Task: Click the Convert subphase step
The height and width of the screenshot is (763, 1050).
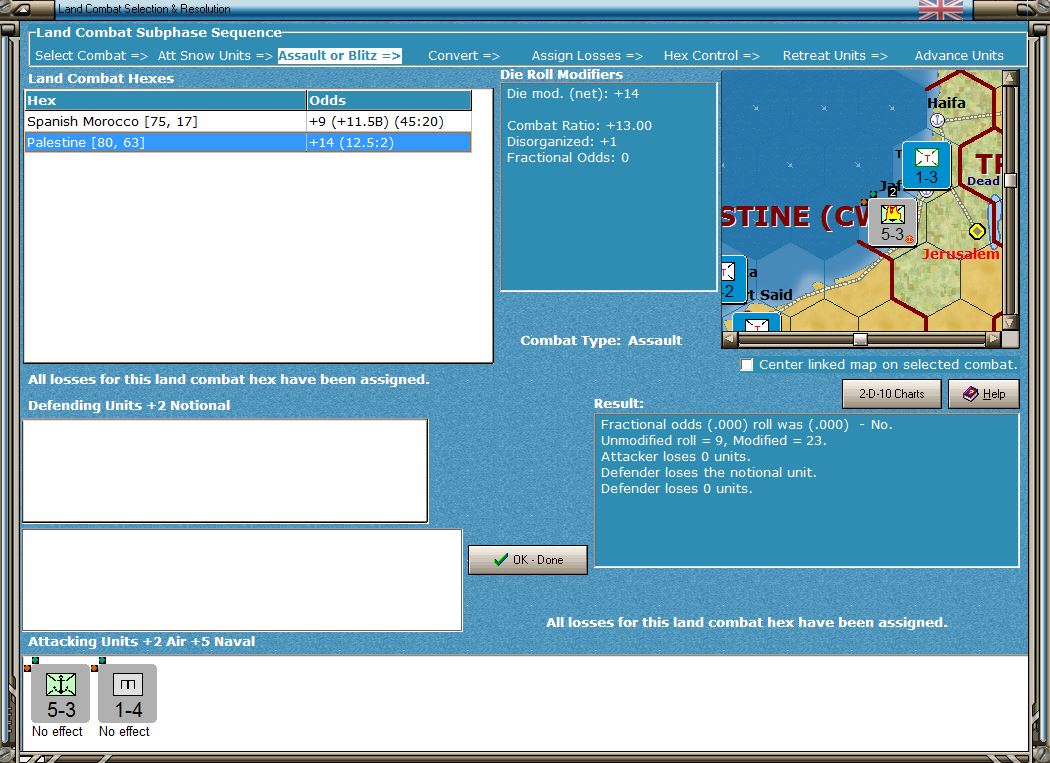Action: click(463, 56)
